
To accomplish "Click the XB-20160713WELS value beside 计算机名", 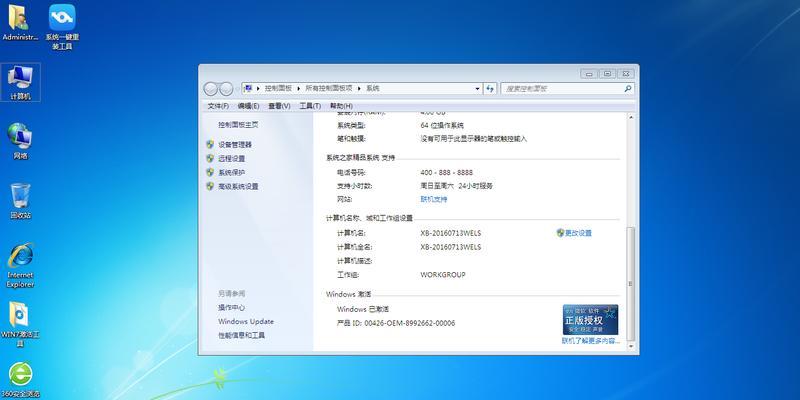I will [x=451, y=233].
